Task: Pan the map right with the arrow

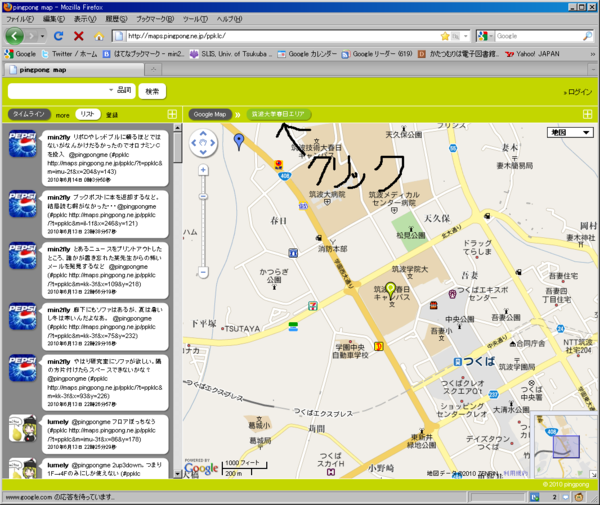Action: click(x=212, y=143)
